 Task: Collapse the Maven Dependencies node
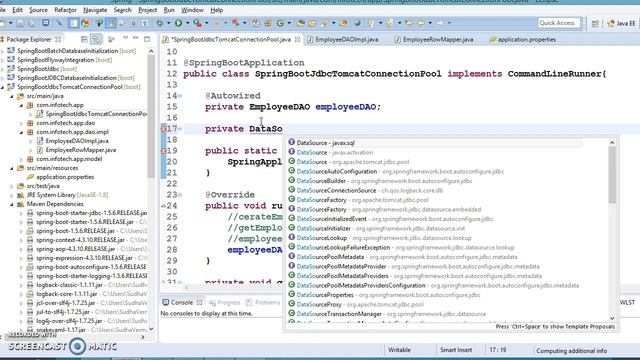click(12, 204)
